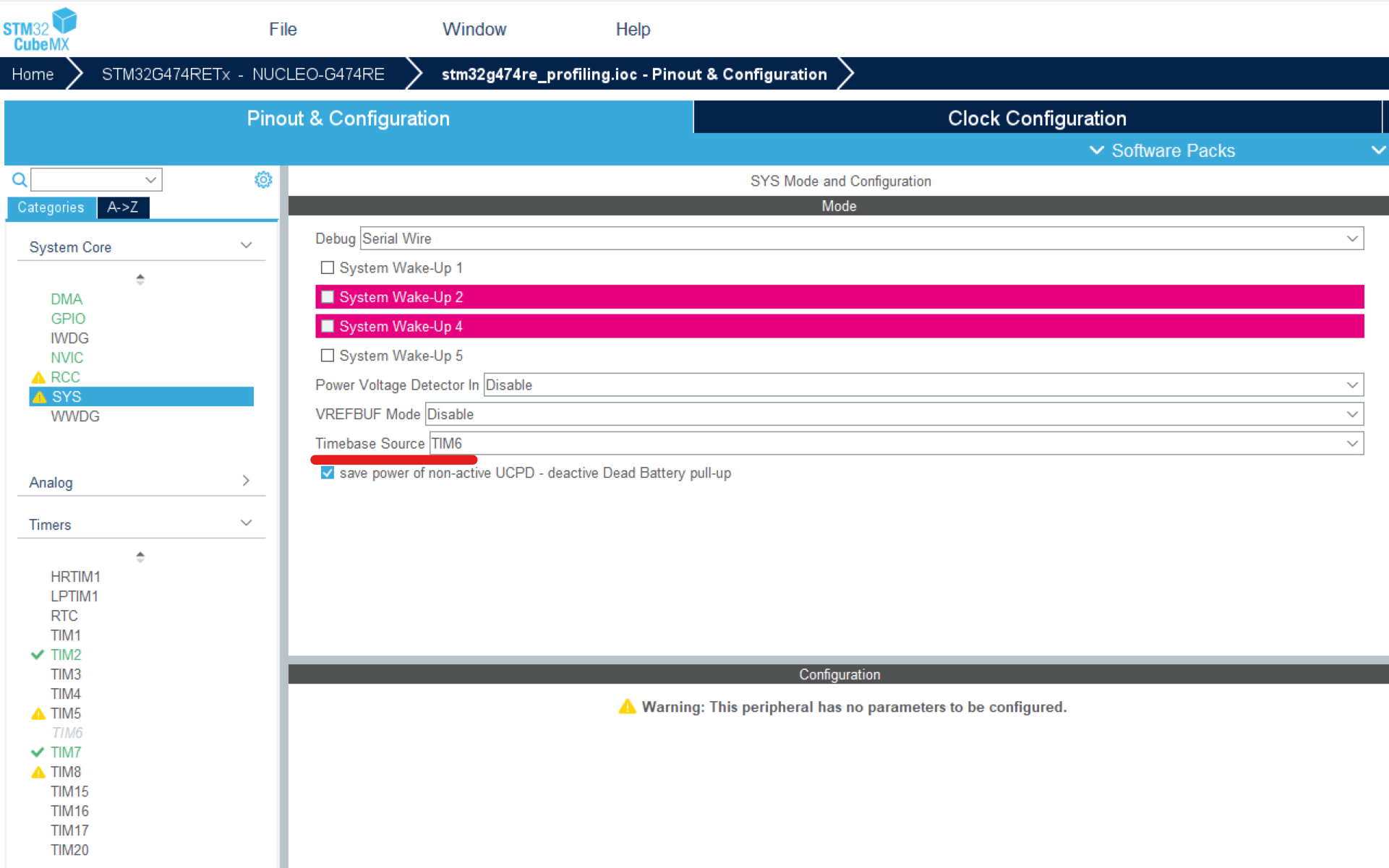Click the green checkmark beside TIM7

tap(38, 752)
